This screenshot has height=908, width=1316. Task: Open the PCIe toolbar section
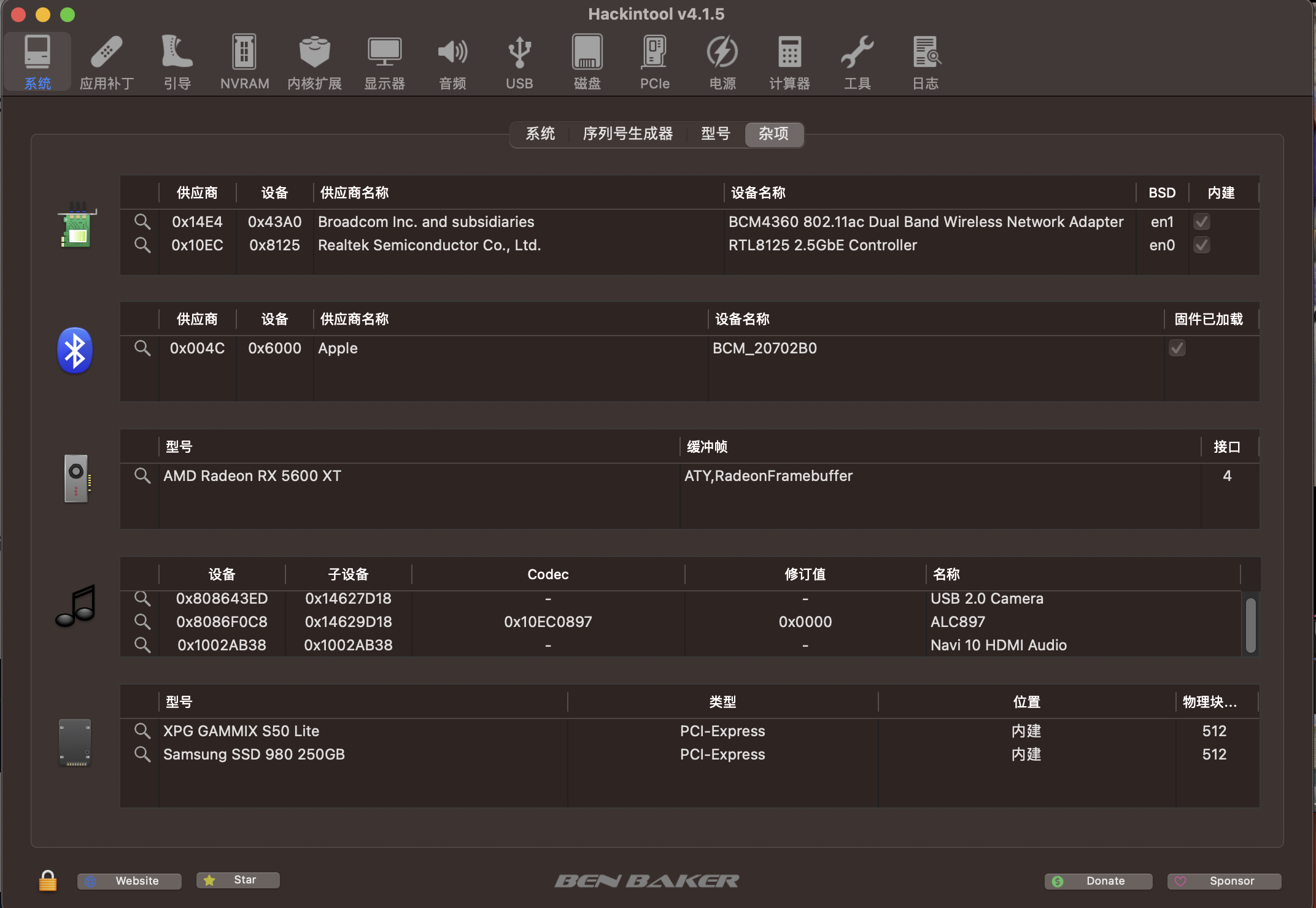click(x=654, y=62)
